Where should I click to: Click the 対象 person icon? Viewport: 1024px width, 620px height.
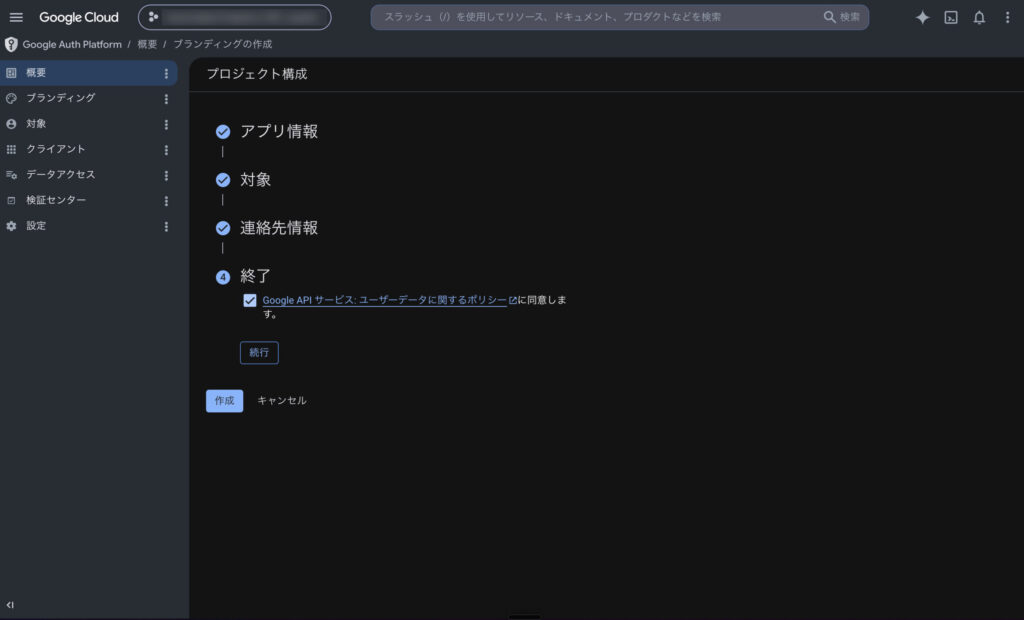11,123
